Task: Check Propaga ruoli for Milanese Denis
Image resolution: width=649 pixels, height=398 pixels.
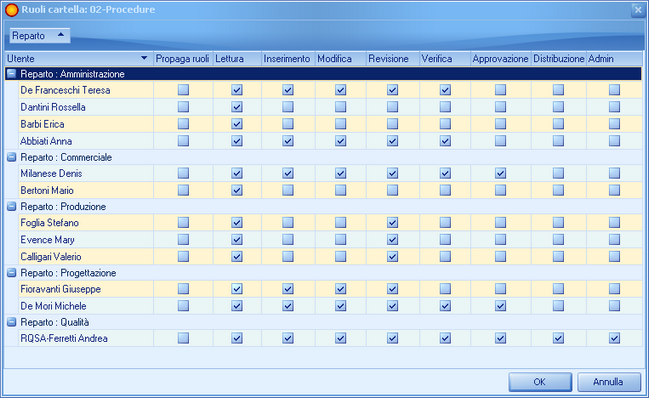Action: [183, 173]
